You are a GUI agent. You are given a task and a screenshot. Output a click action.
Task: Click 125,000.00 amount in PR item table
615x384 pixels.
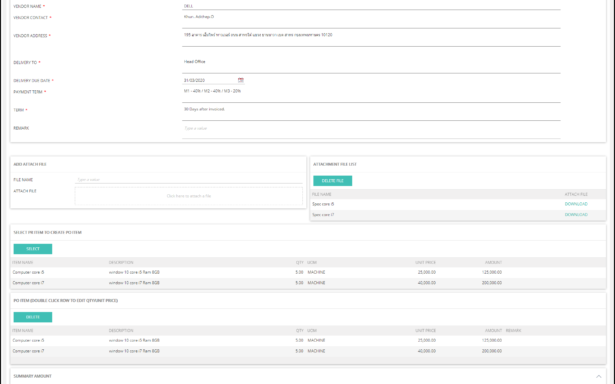[x=492, y=272]
